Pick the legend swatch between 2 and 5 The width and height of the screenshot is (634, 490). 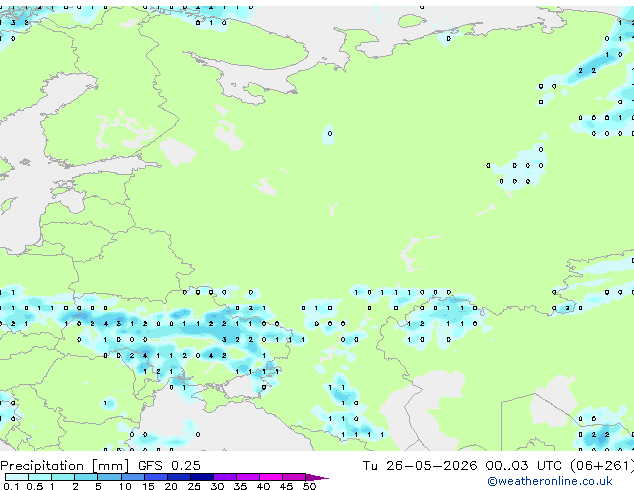[x=86, y=477]
